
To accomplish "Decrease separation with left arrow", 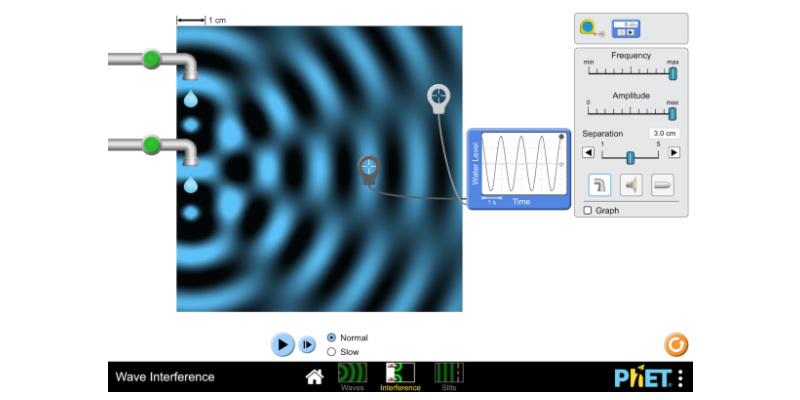I will (588, 153).
